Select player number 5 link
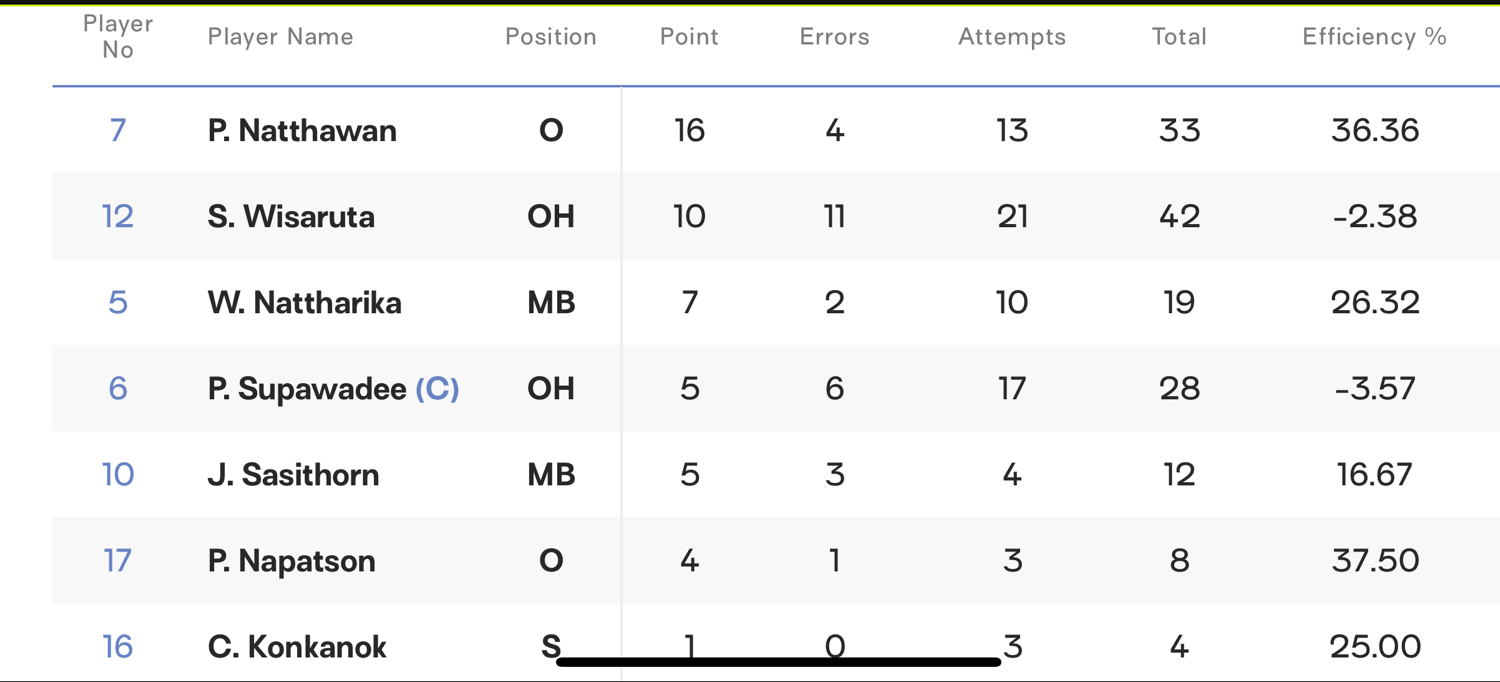The width and height of the screenshot is (1500, 682). point(118,302)
